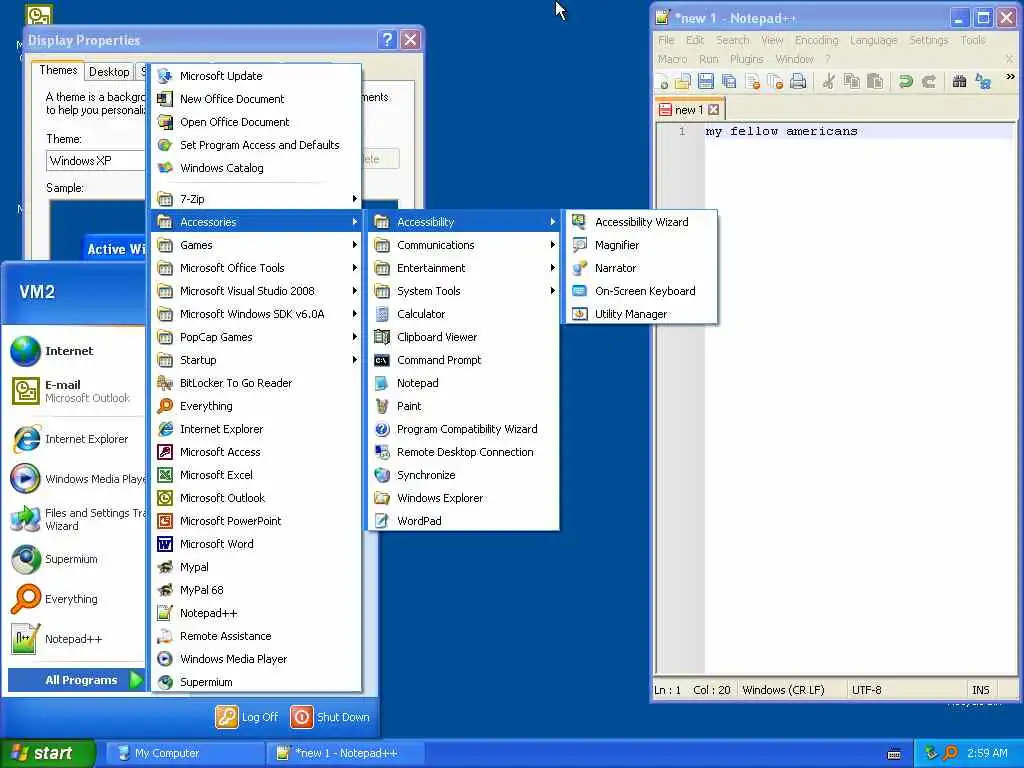Expand the Games submenu
This screenshot has width=1024, height=768.
257,245
